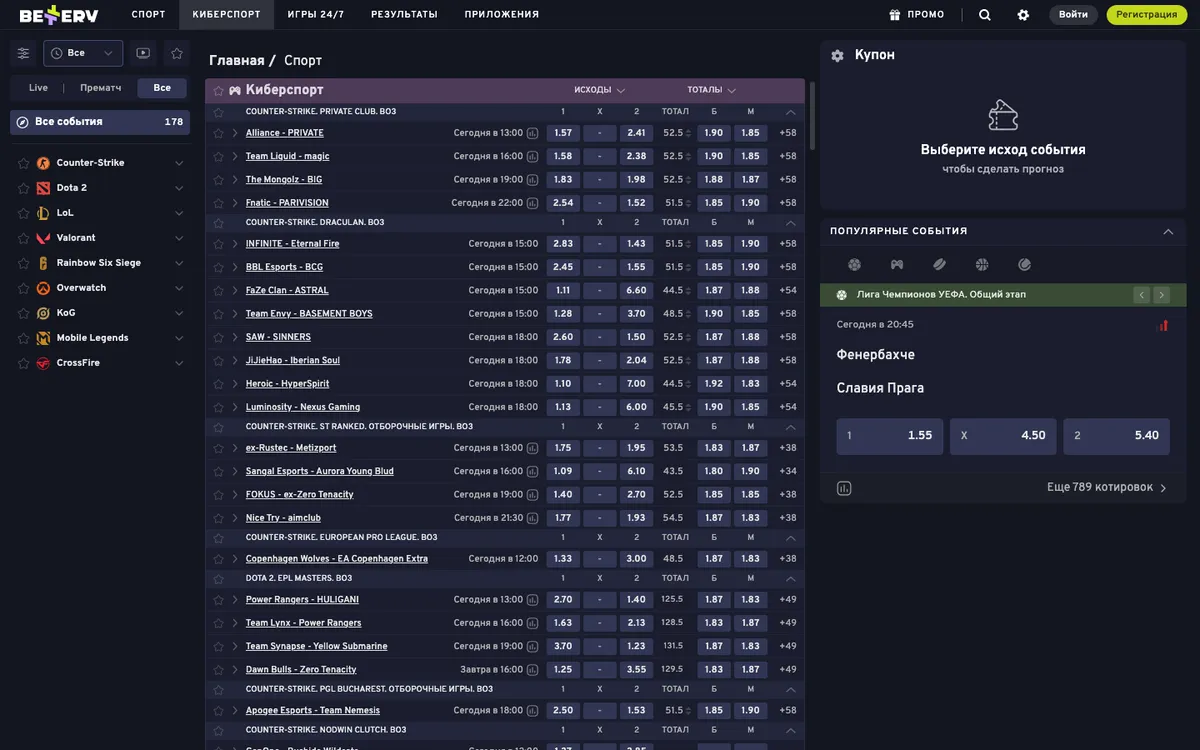Image resolution: width=1200 pixels, height=750 pixels.
Task: Open the ТОТАЛЫ market dropdown
Action: [711, 90]
